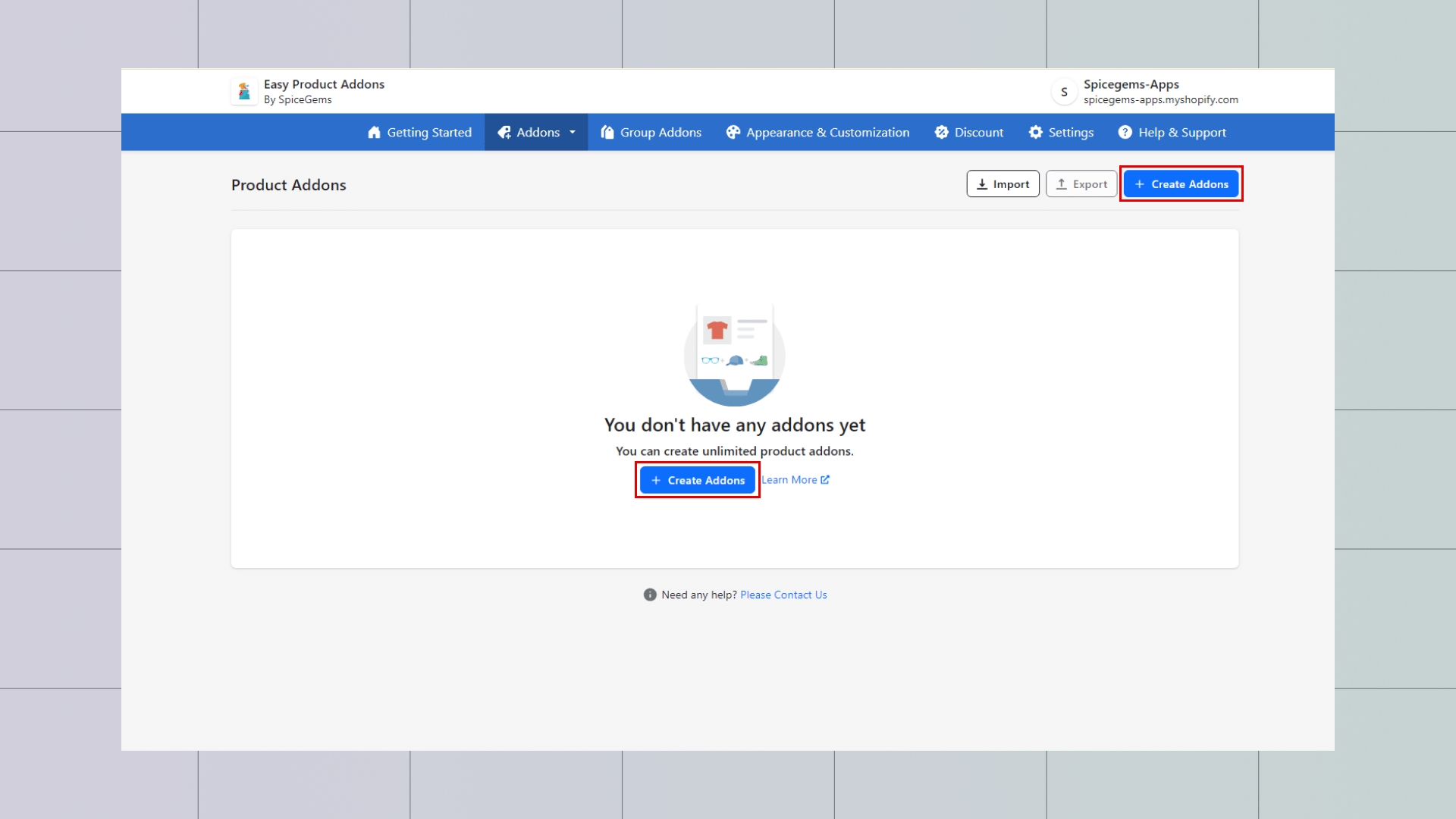
Task: Click the palette icon for Appearance & Customization
Action: 733,133
